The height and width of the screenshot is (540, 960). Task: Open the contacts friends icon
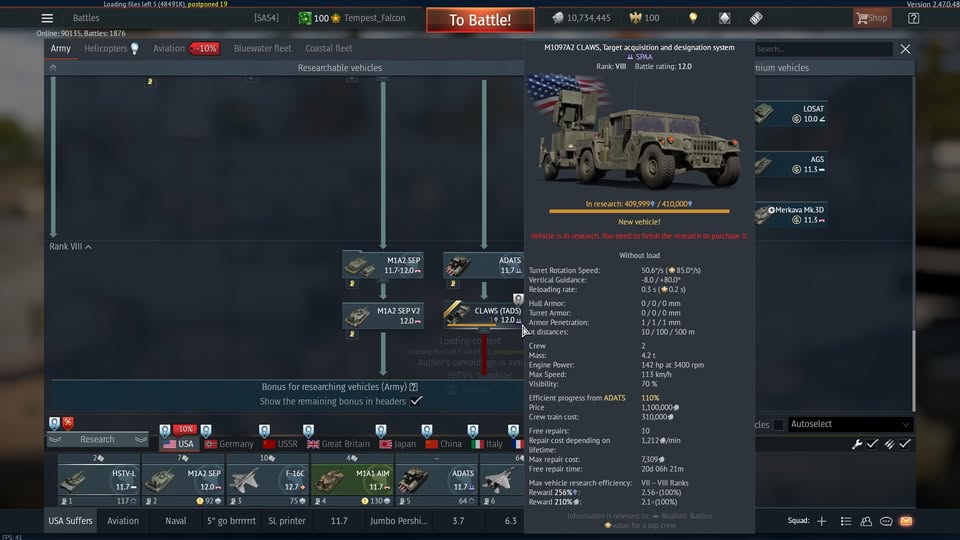[866, 521]
